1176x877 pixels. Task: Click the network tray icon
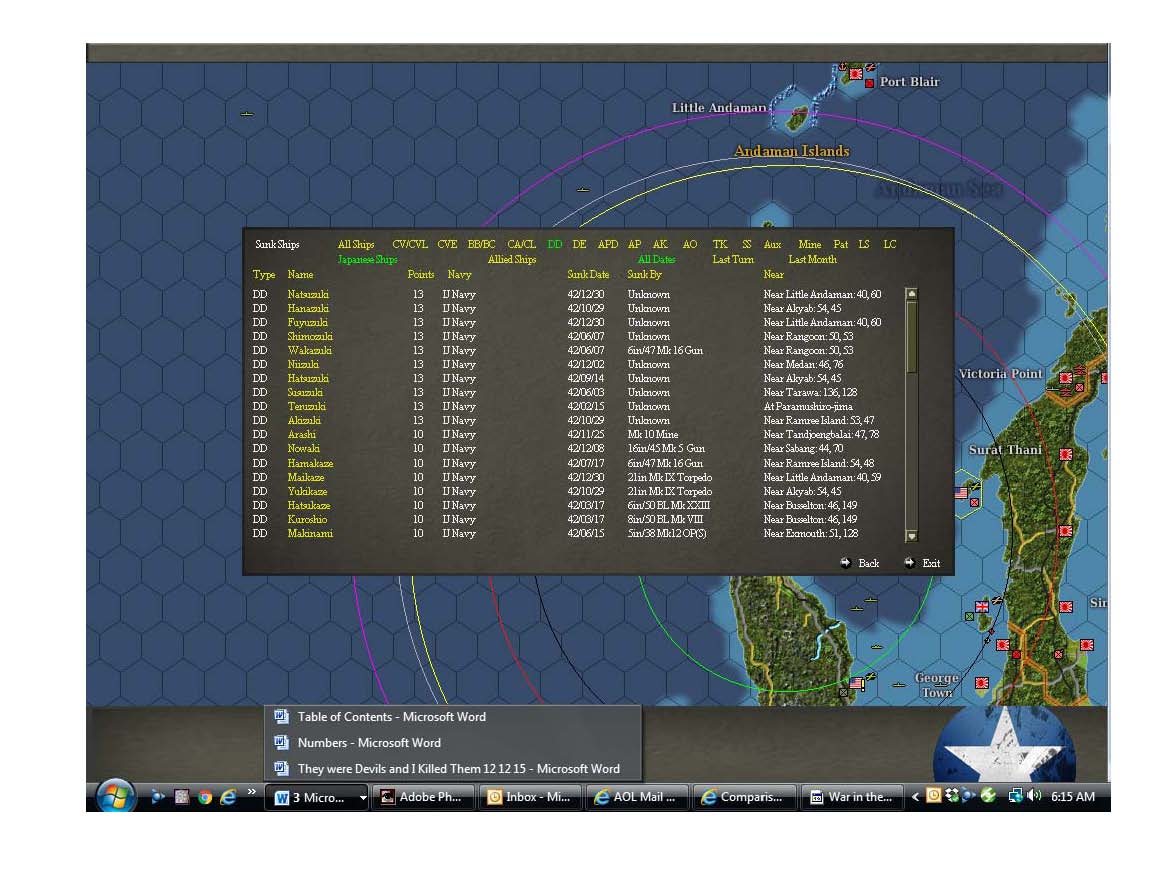coord(1016,796)
